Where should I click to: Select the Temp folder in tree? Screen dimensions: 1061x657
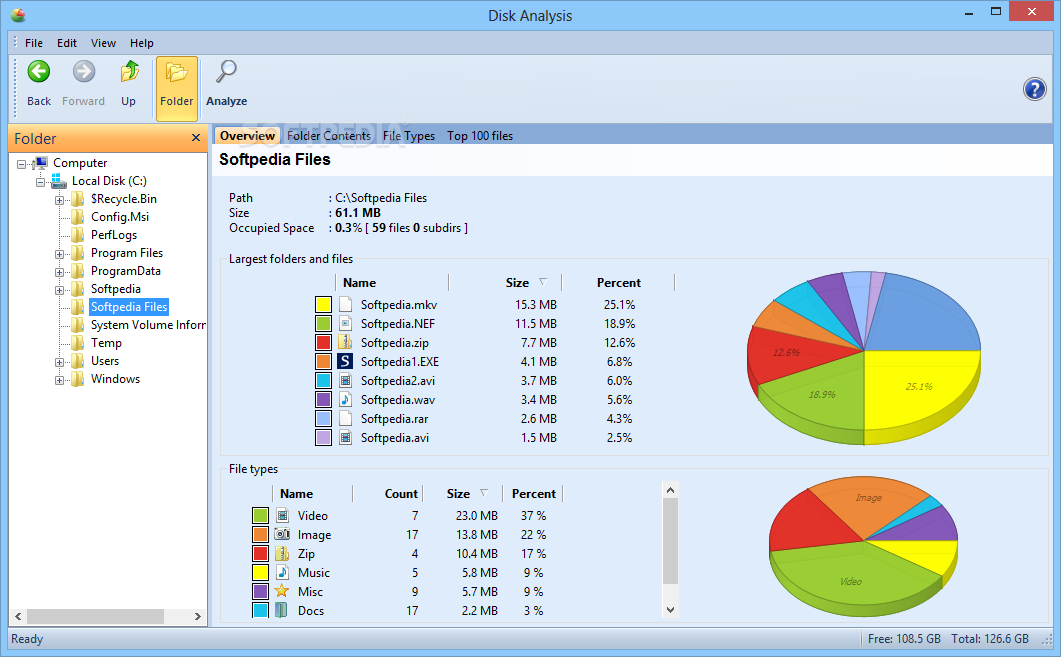pos(106,343)
